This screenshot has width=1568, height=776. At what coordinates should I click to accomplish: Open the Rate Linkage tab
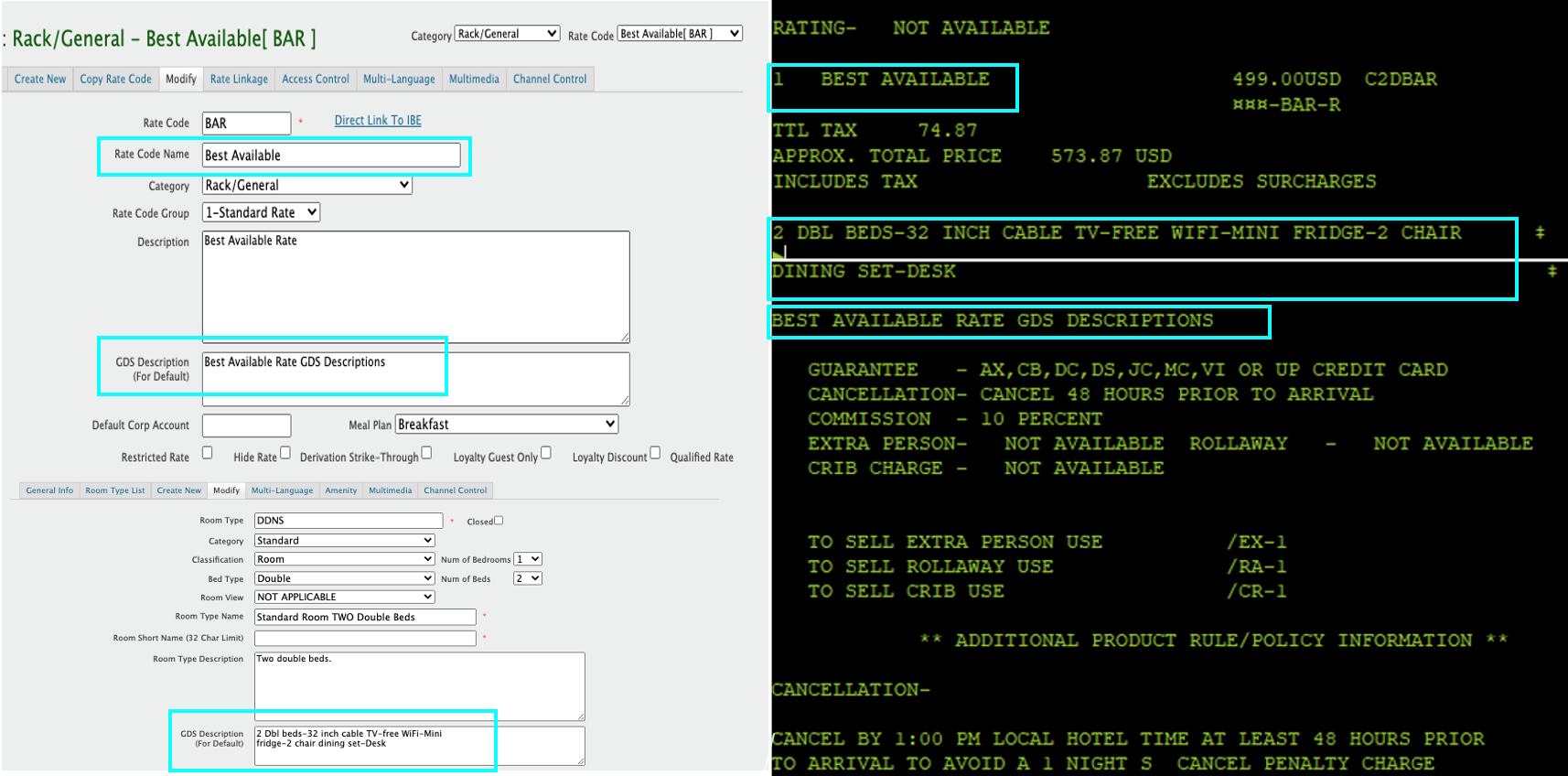point(239,79)
